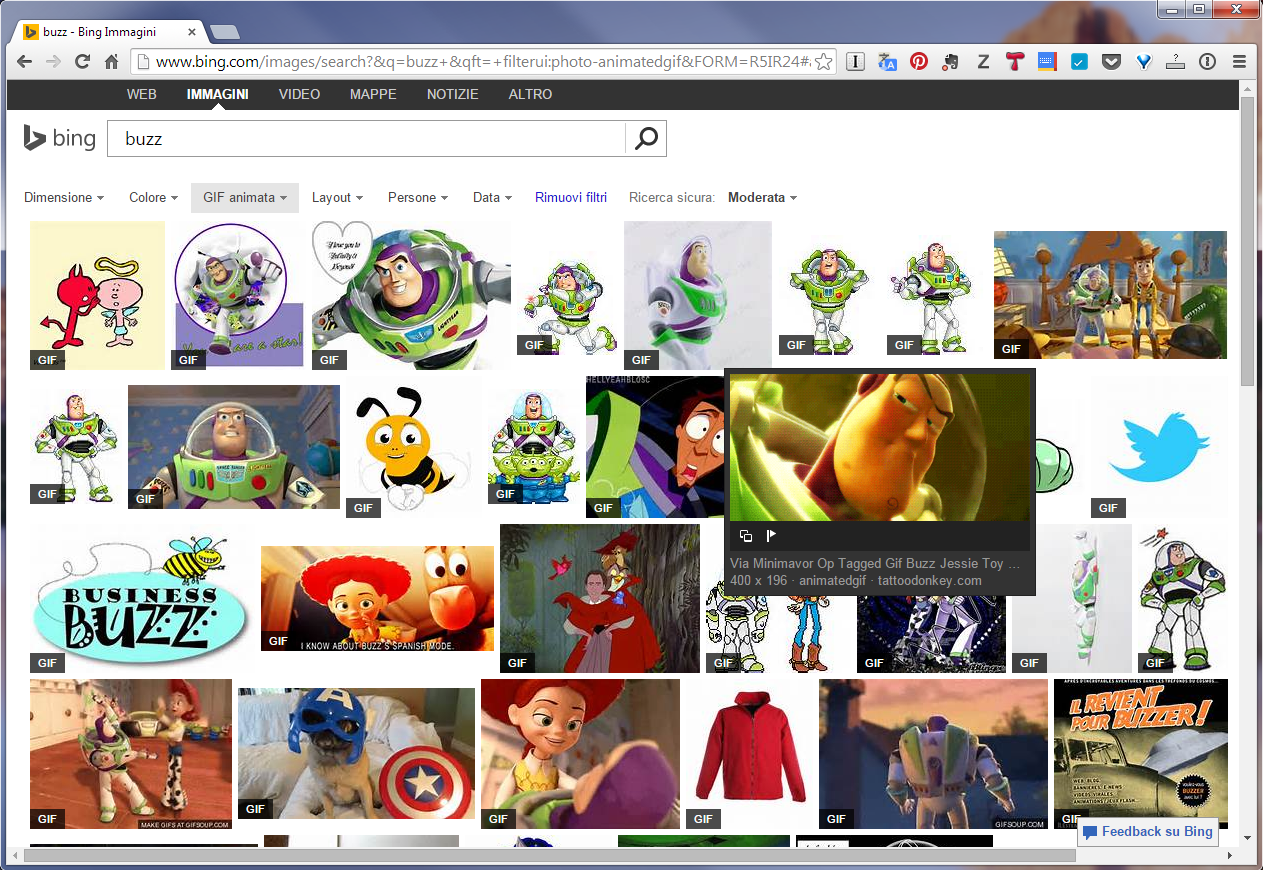Click the blue checkmark extension icon
The width and height of the screenshot is (1263, 870).
click(1079, 62)
